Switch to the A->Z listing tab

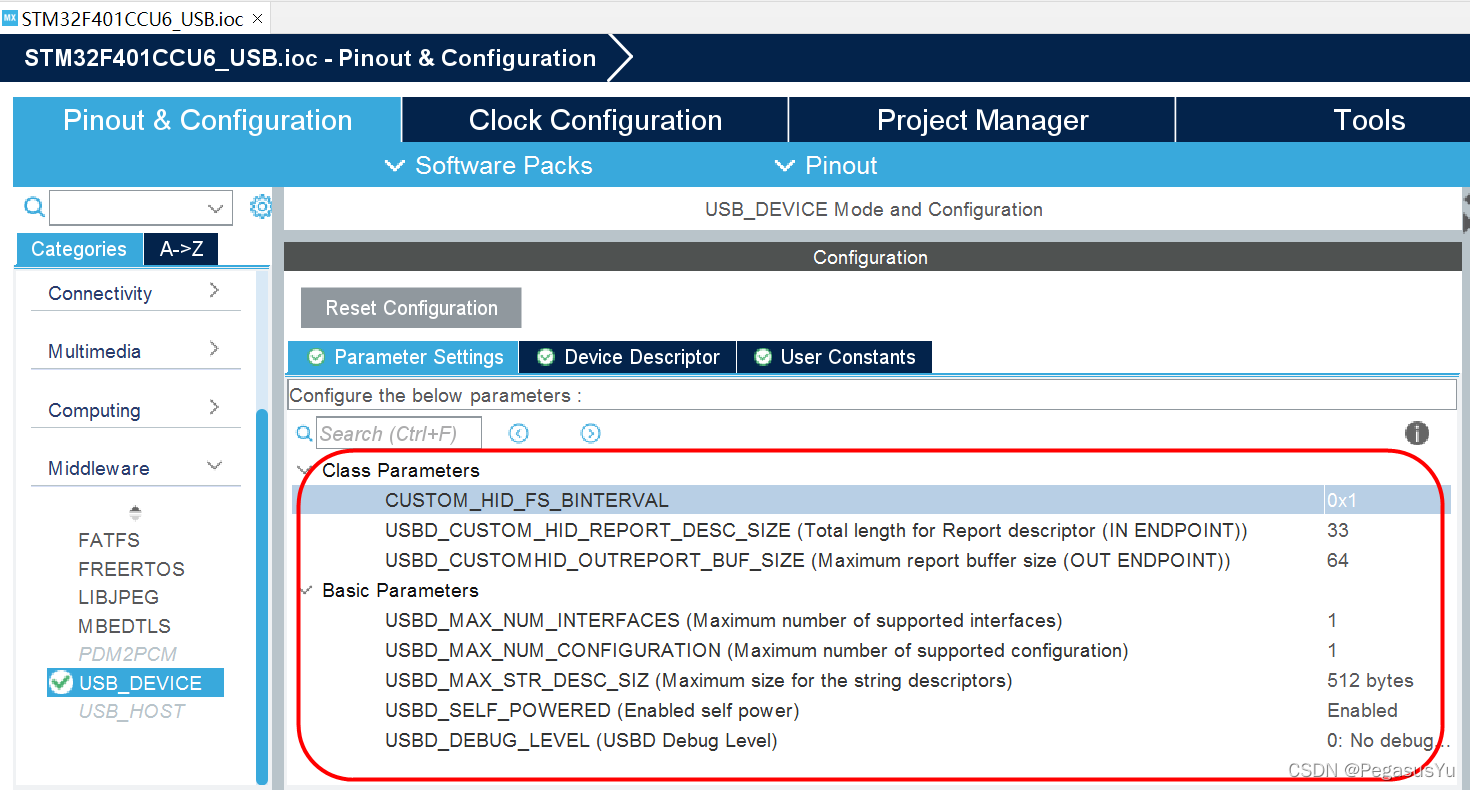click(x=181, y=249)
